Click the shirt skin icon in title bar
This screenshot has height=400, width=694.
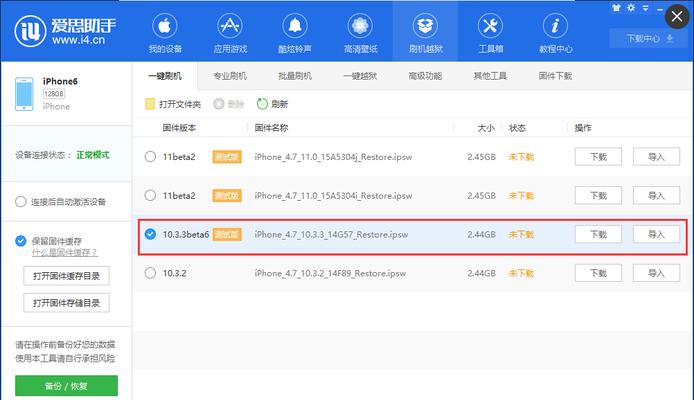(x=616, y=8)
